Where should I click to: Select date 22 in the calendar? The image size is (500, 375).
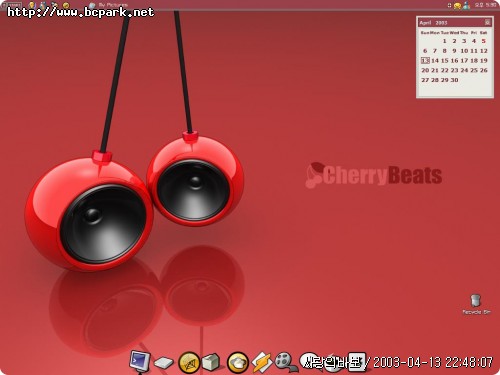[445, 70]
